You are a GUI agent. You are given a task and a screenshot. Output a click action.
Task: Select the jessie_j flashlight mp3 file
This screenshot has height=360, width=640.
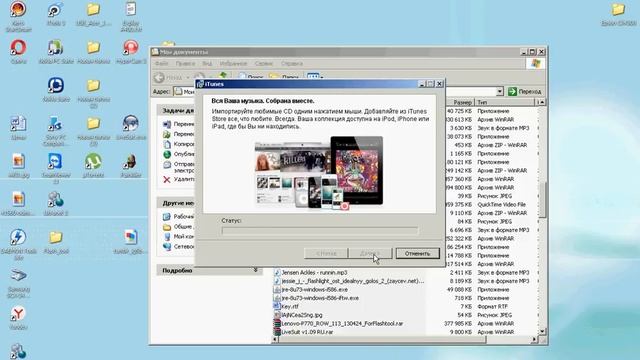[x=353, y=281]
